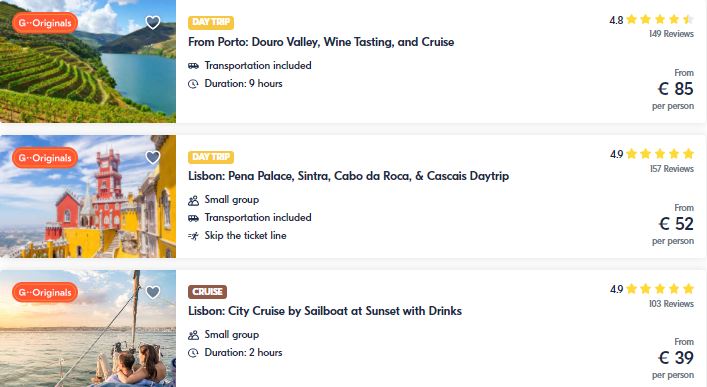Screen dimensions: 707x387
Task: Toggle wishlist heart on Sailboat Sunset cruise
Action: point(153,292)
